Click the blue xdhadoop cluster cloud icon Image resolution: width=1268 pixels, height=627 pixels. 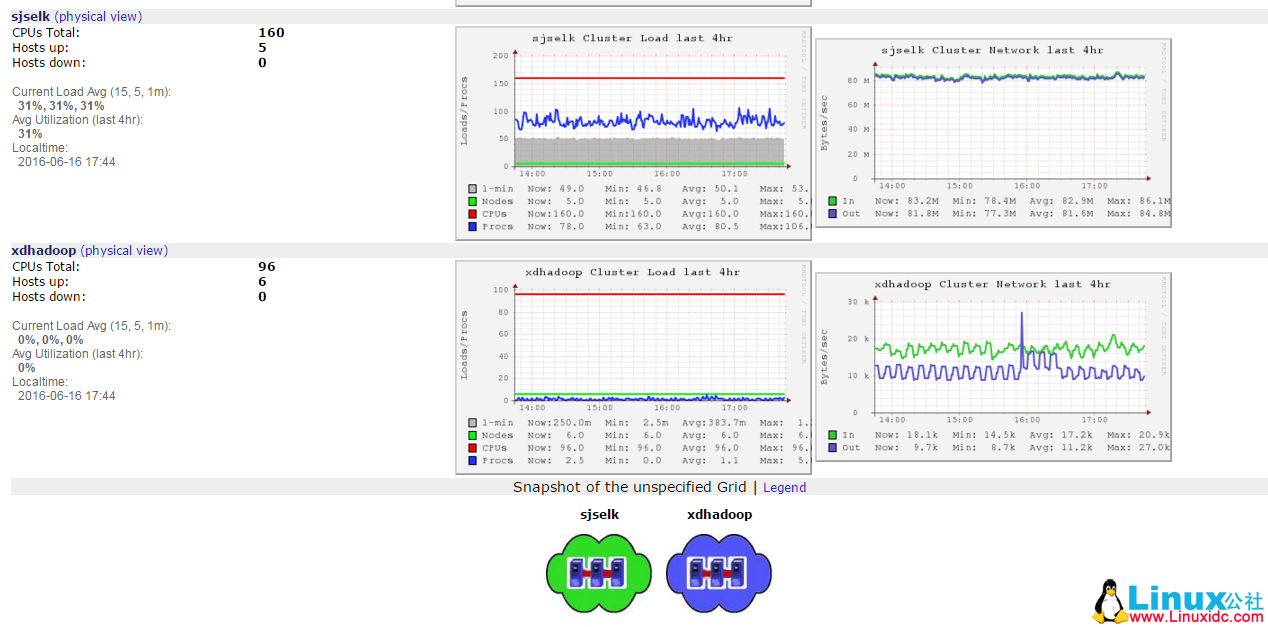pos(719,571)
